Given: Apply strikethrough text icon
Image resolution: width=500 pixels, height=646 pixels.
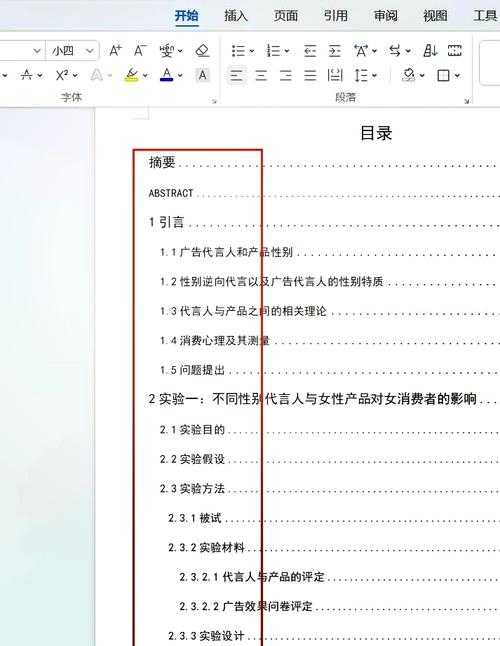Looking at the screenshot, I should (26, 75).
